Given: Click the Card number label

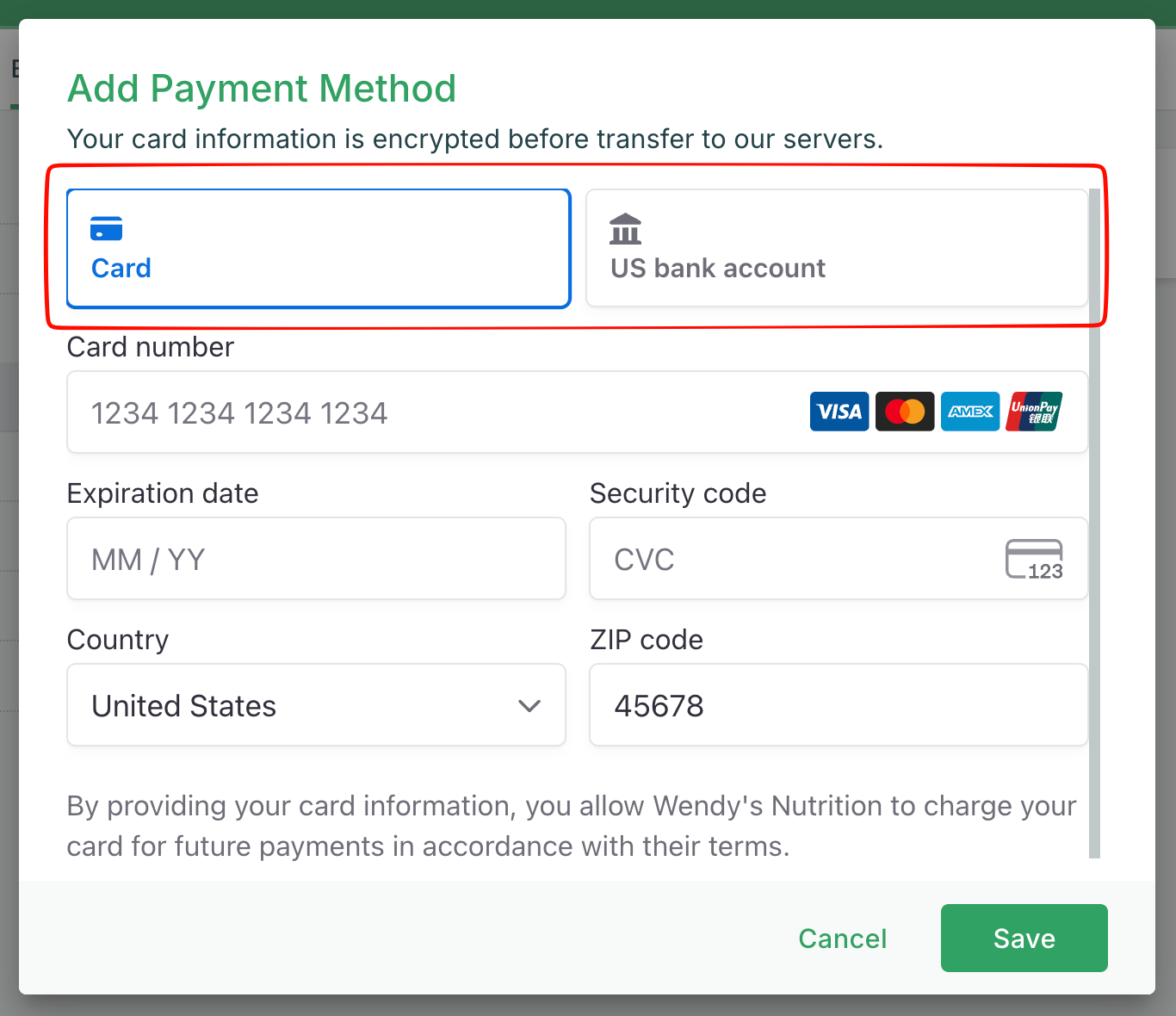Looking at the screenshot, I should (x=151, y=347).
